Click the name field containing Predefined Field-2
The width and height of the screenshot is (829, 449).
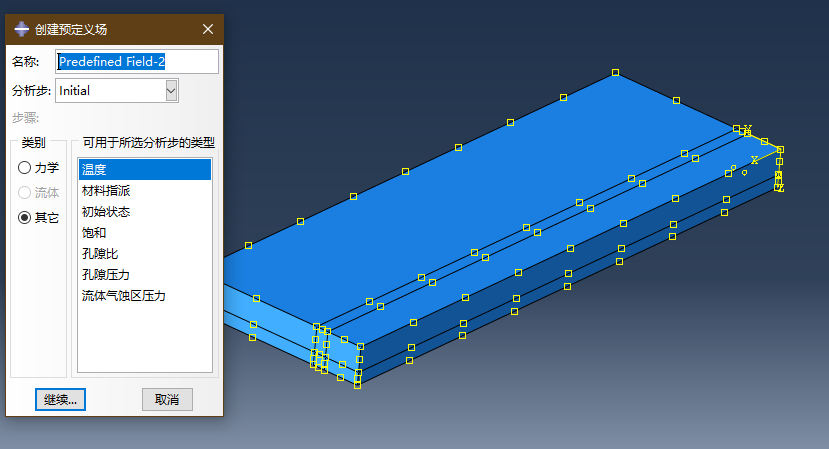click(137, 61)
